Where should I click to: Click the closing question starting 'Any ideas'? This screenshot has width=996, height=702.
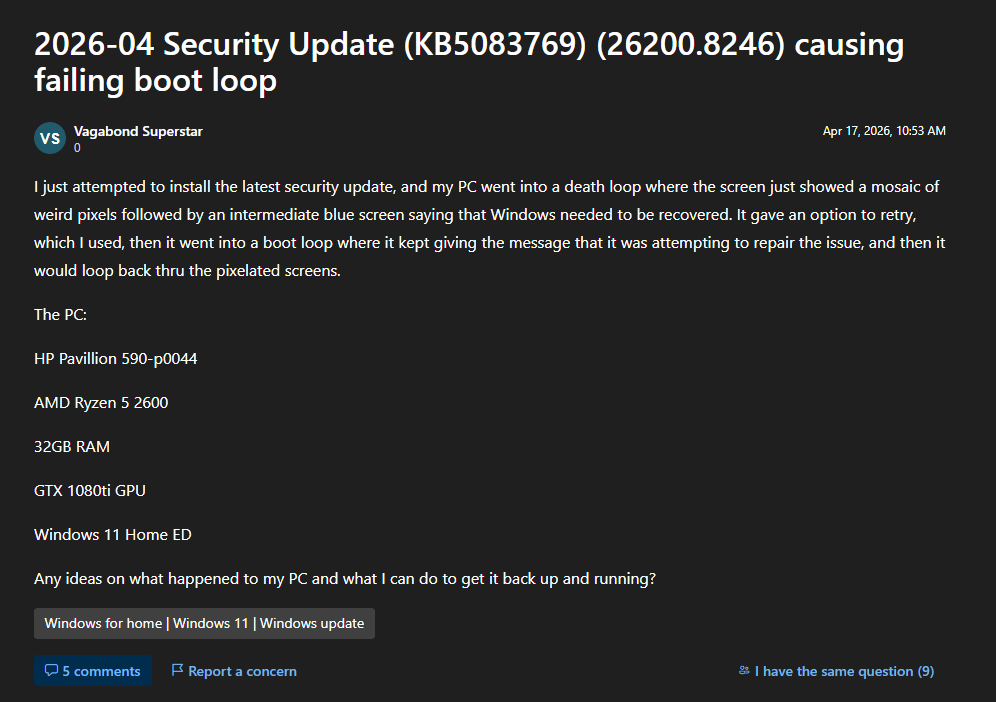tap(344, 578)
